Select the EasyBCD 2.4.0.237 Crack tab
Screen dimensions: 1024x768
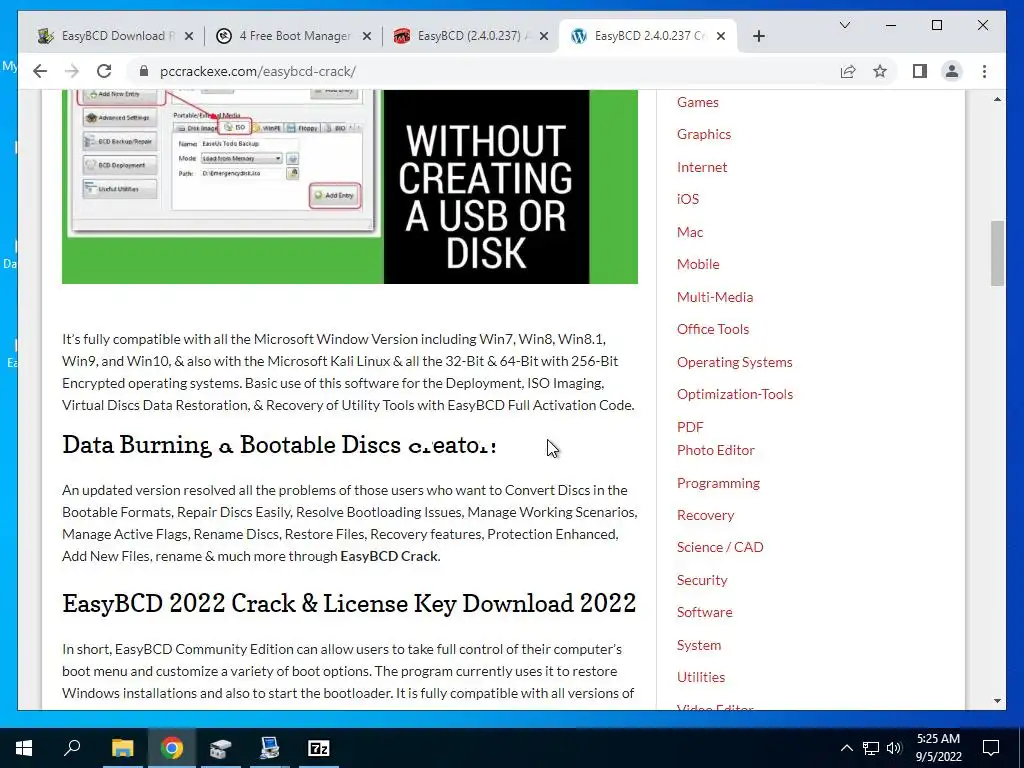648,36
